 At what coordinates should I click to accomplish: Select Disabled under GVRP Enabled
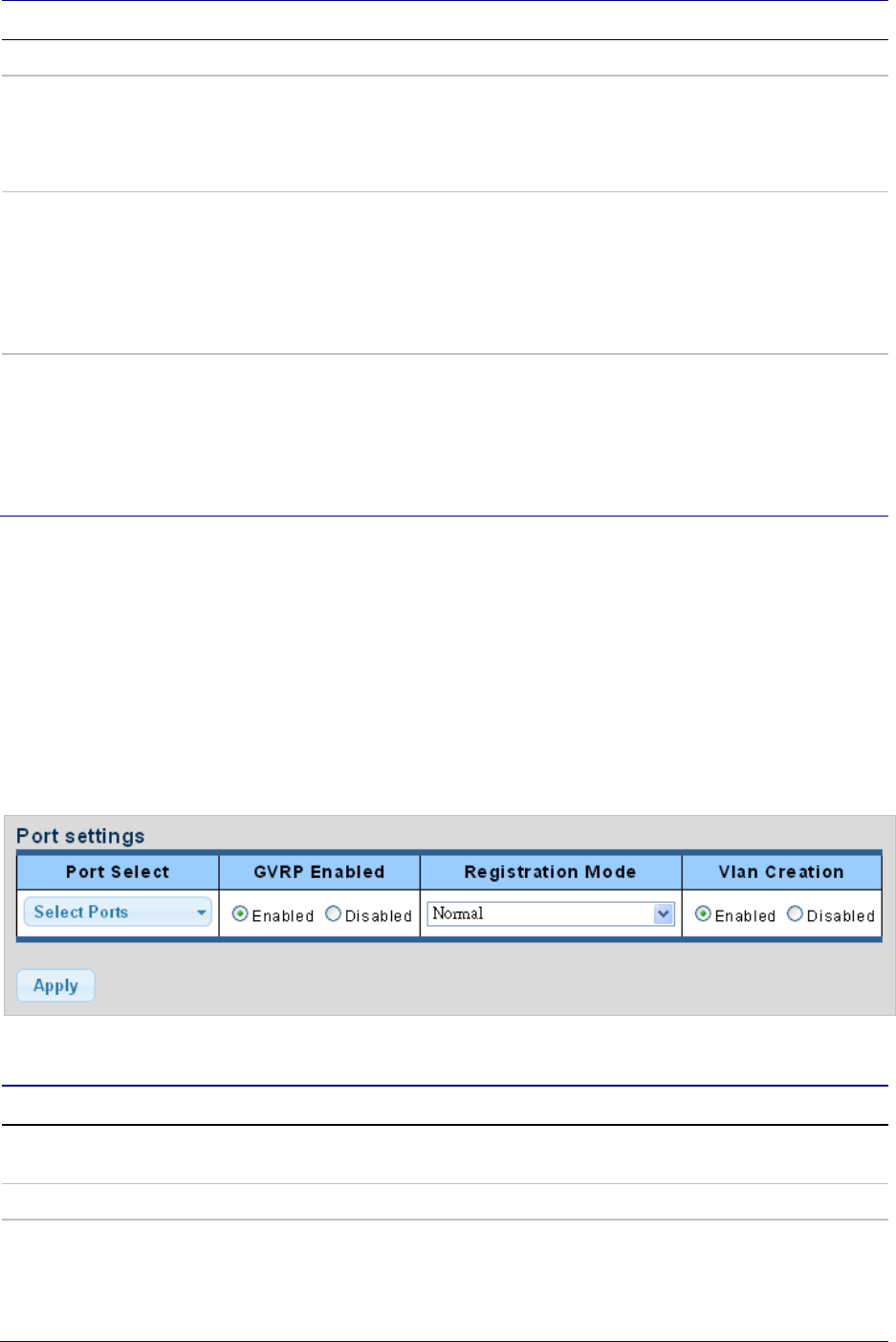click(333, 914)
